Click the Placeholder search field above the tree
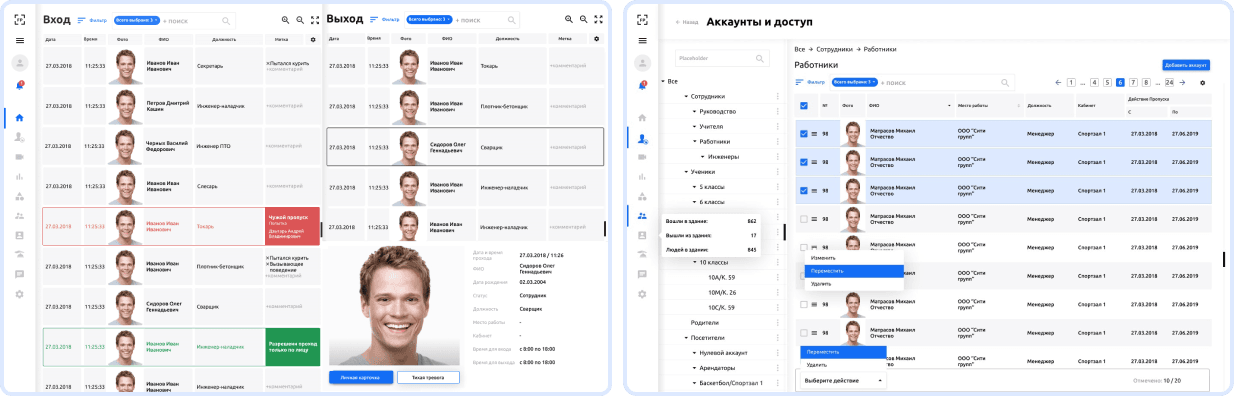This screenshot has height=396, width=1234. pos(722,58)
